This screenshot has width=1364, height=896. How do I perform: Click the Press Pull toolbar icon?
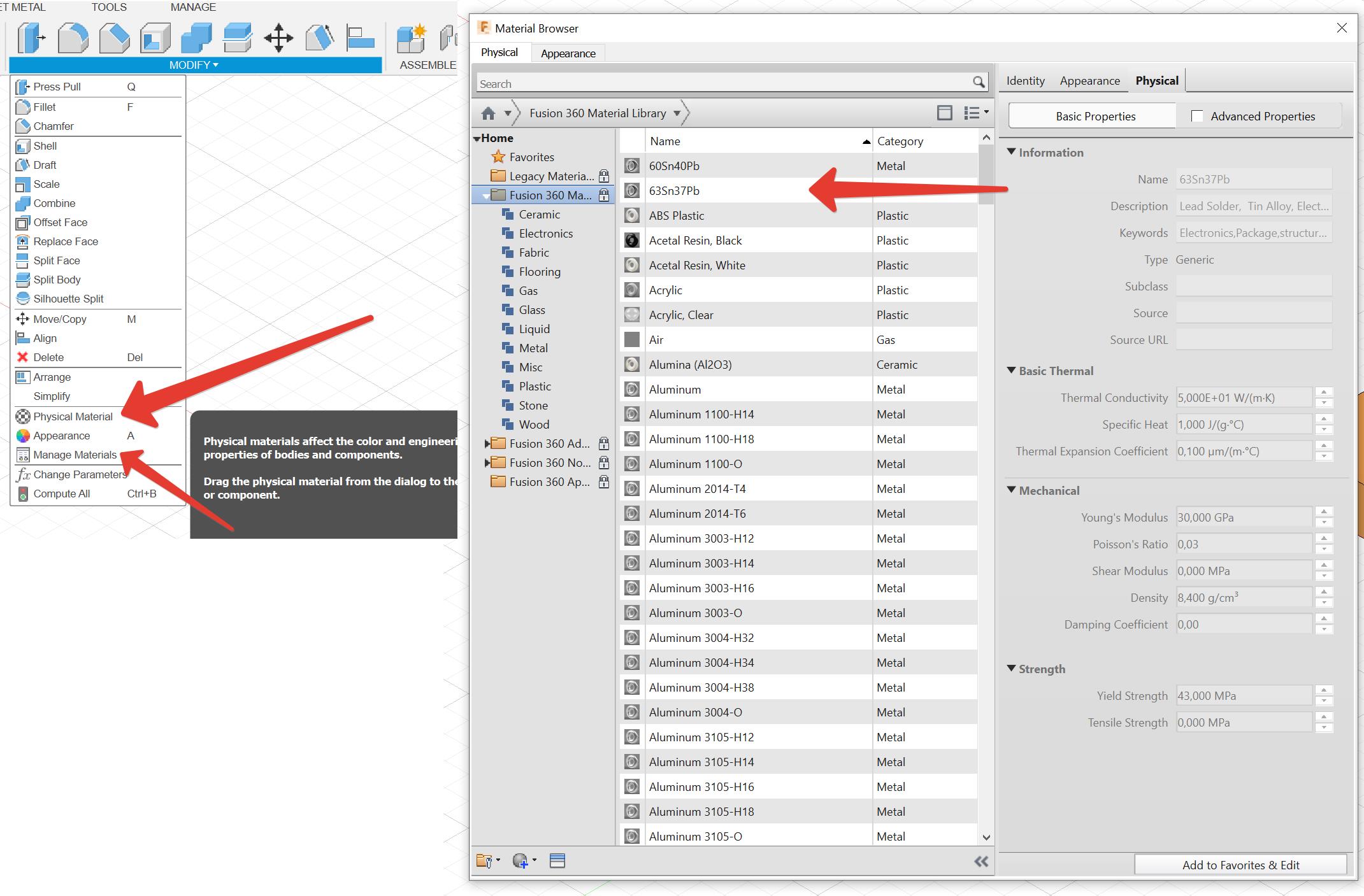click(31, 38)
